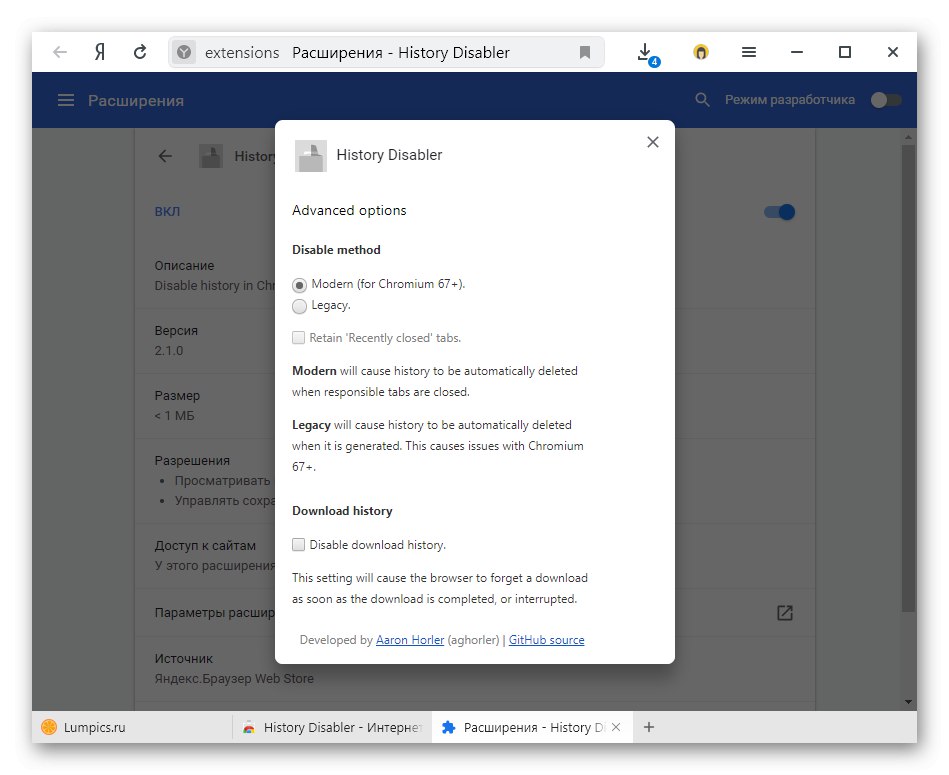The height and width of the screenshot is (775, 949).
Task: Return to the extensions list via the back arrow
Action: tap(165, 156)
